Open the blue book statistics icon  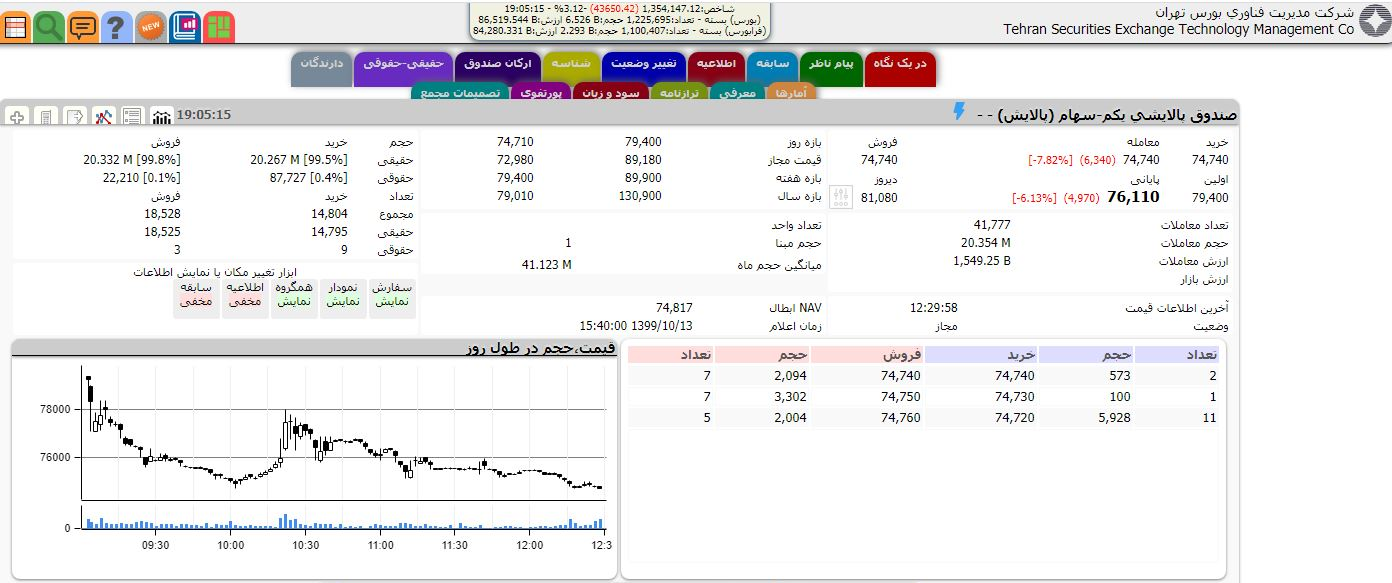[185, 27]
